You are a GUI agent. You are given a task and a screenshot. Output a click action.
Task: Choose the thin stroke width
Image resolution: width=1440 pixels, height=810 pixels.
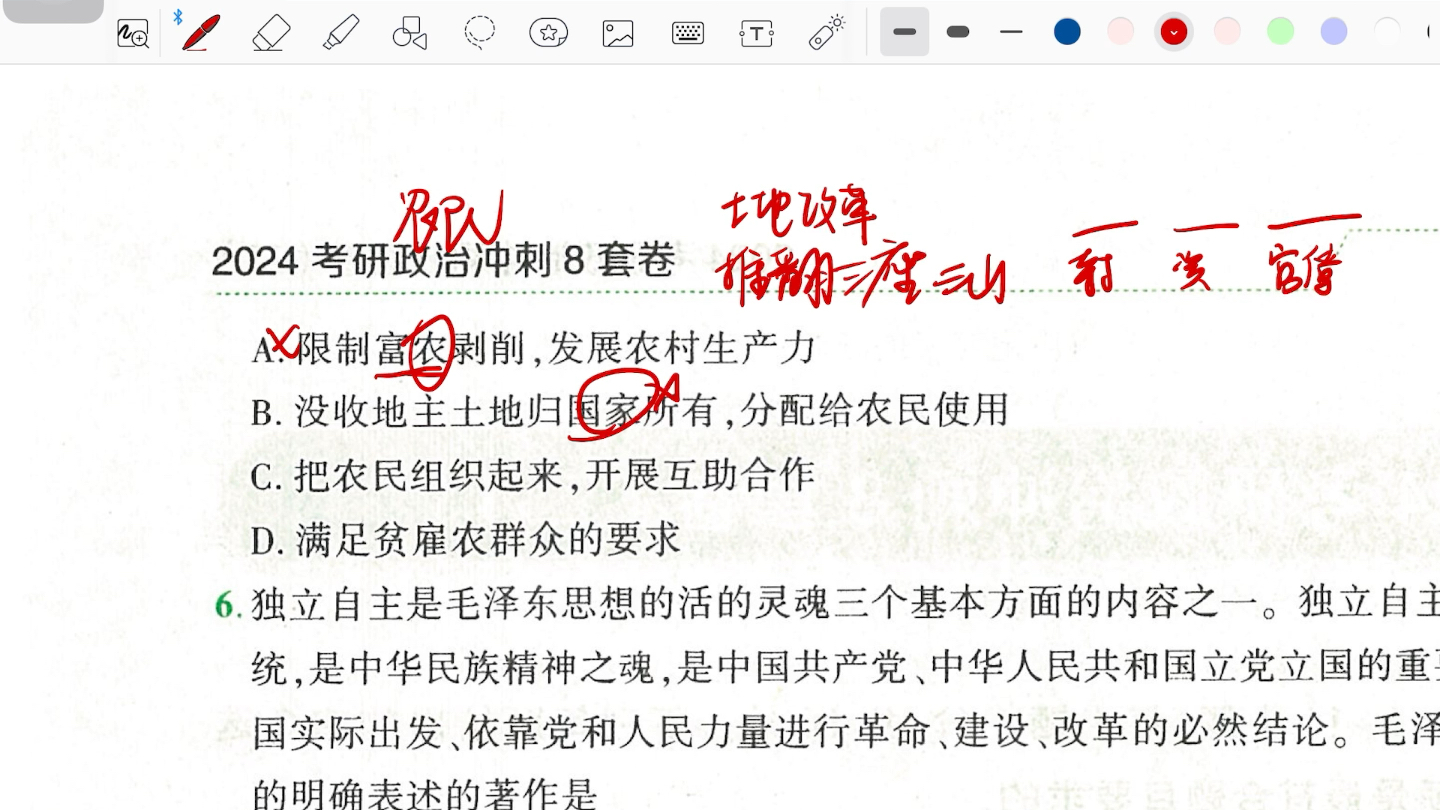[1012, 32]
